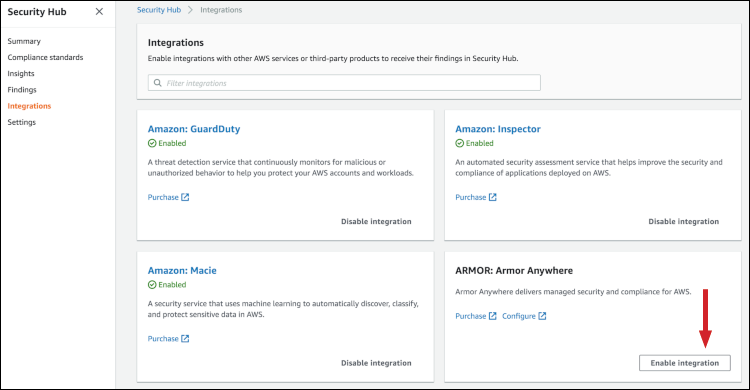Click the breadcrumb chevron separator
This screenshot has height=390, width=750.
(x=190, y=10)
